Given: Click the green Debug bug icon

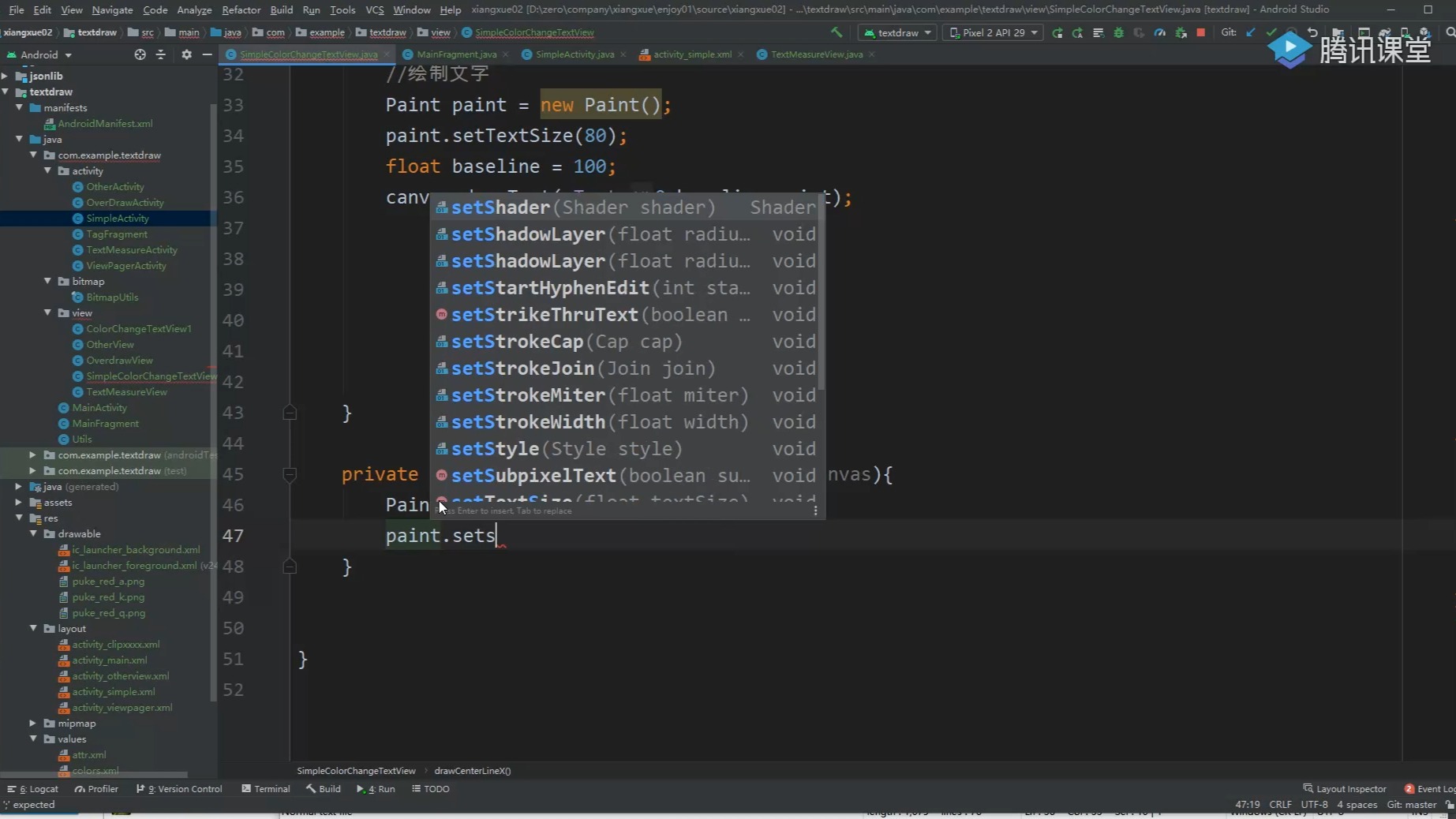Looking at the screenshot, I should tap(1118, 32).
